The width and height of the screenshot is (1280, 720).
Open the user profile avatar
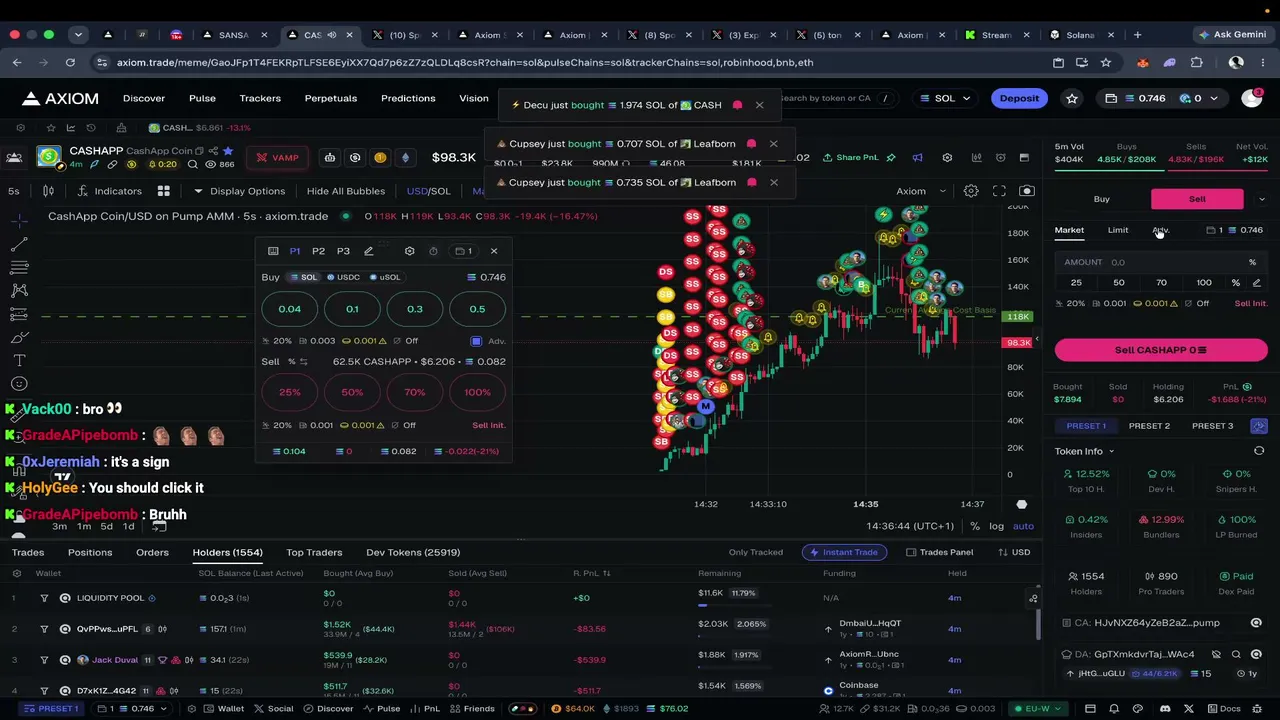[x=1251, y=98]
